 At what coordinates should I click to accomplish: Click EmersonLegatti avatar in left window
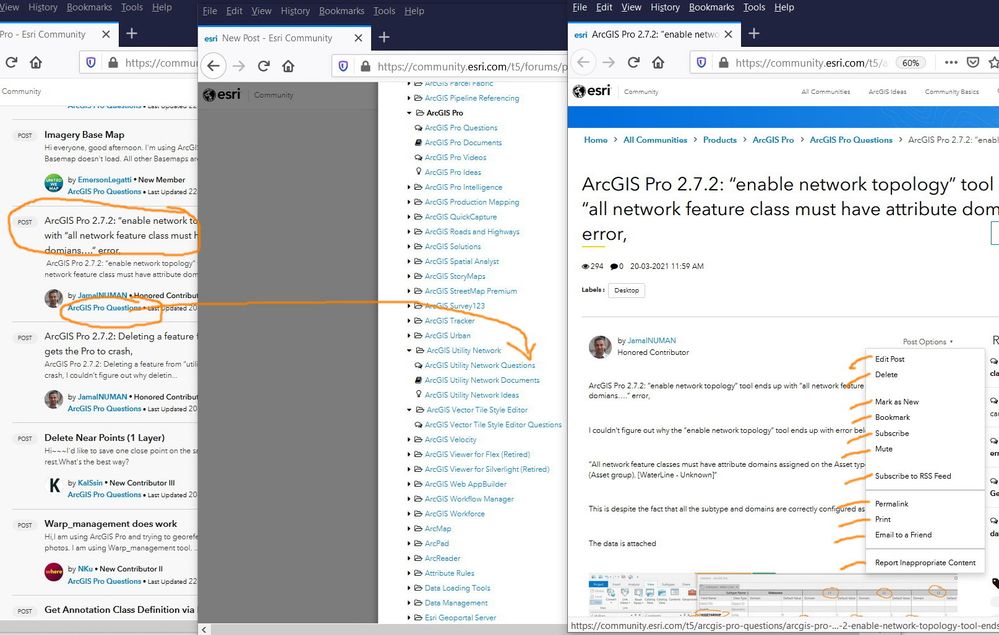tap(54, 183)
